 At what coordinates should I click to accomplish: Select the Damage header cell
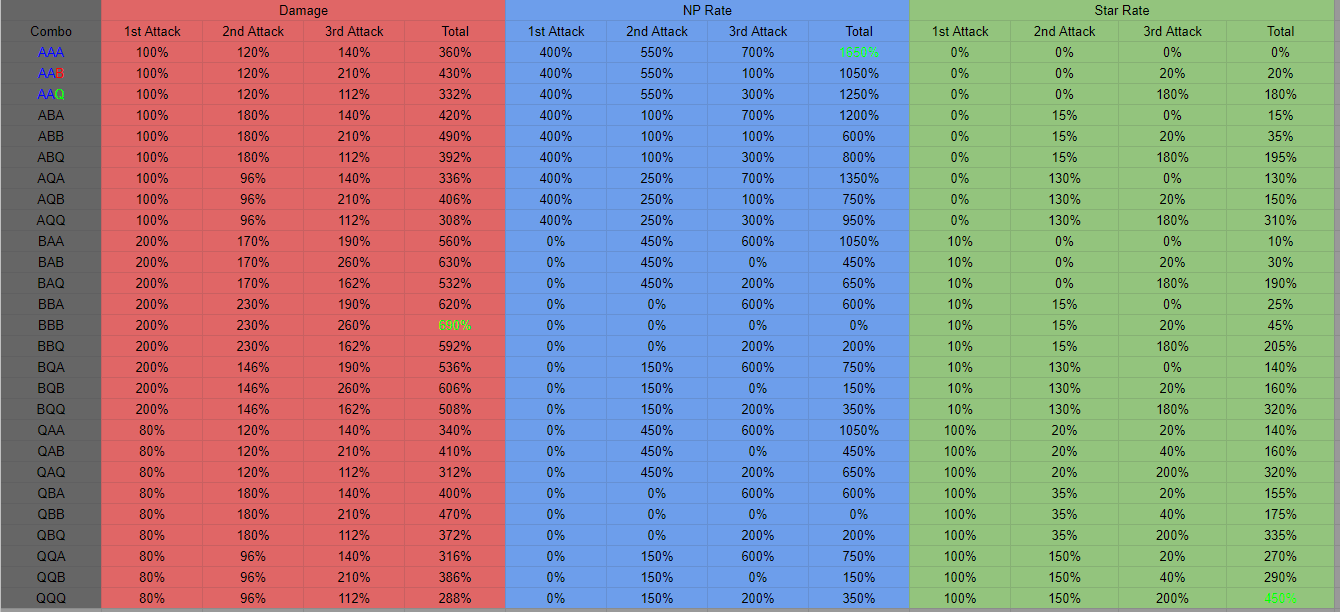point(303,10)
